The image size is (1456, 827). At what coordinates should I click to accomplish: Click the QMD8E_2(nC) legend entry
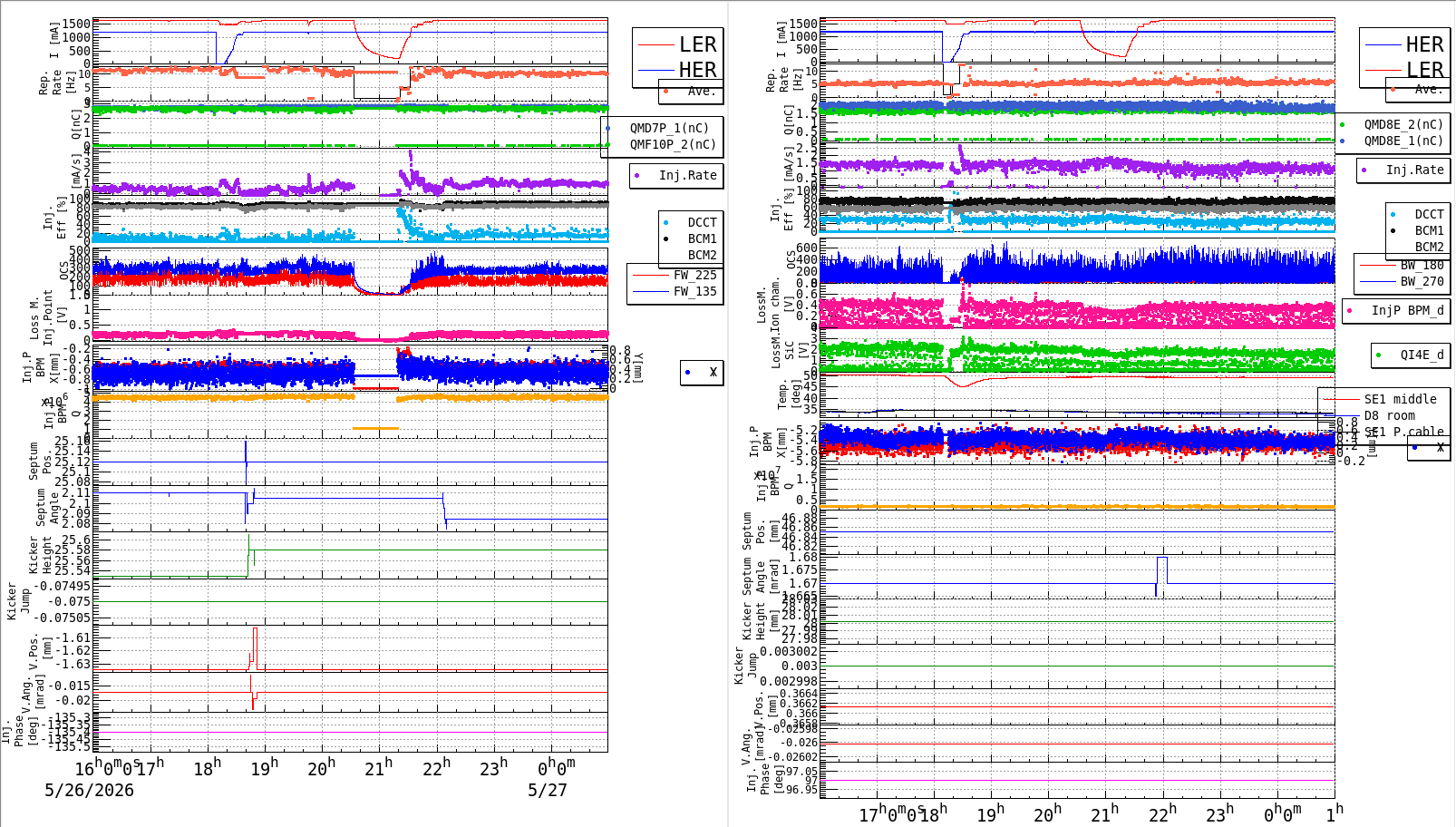coord(1392,124)
